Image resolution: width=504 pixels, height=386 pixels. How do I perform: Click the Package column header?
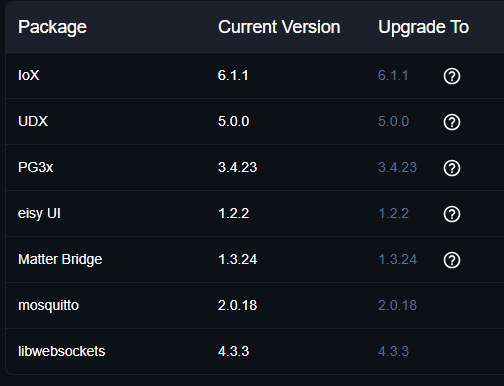tap(52, 27)
